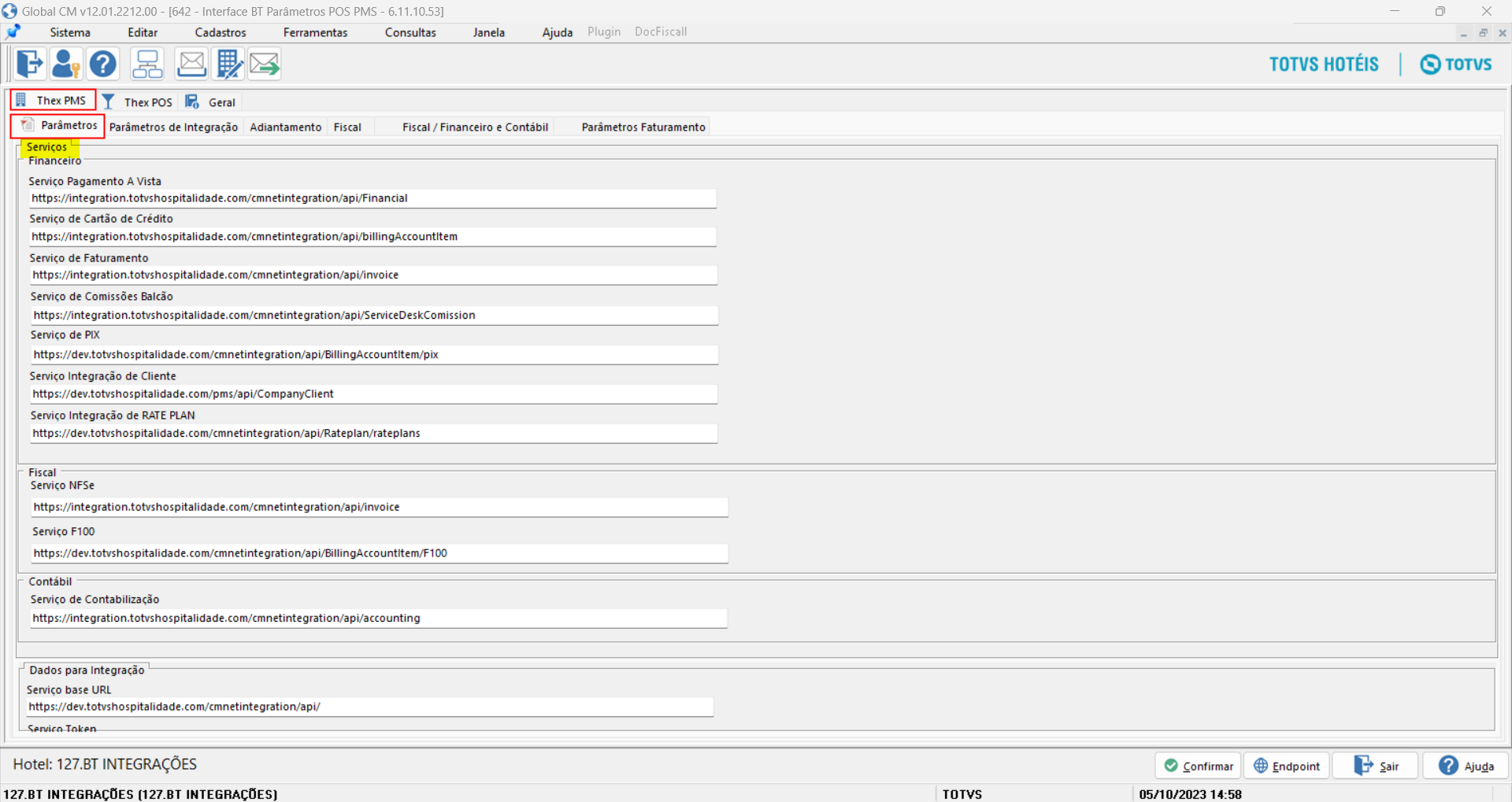Open the Consultas menu

coord(410,32)
